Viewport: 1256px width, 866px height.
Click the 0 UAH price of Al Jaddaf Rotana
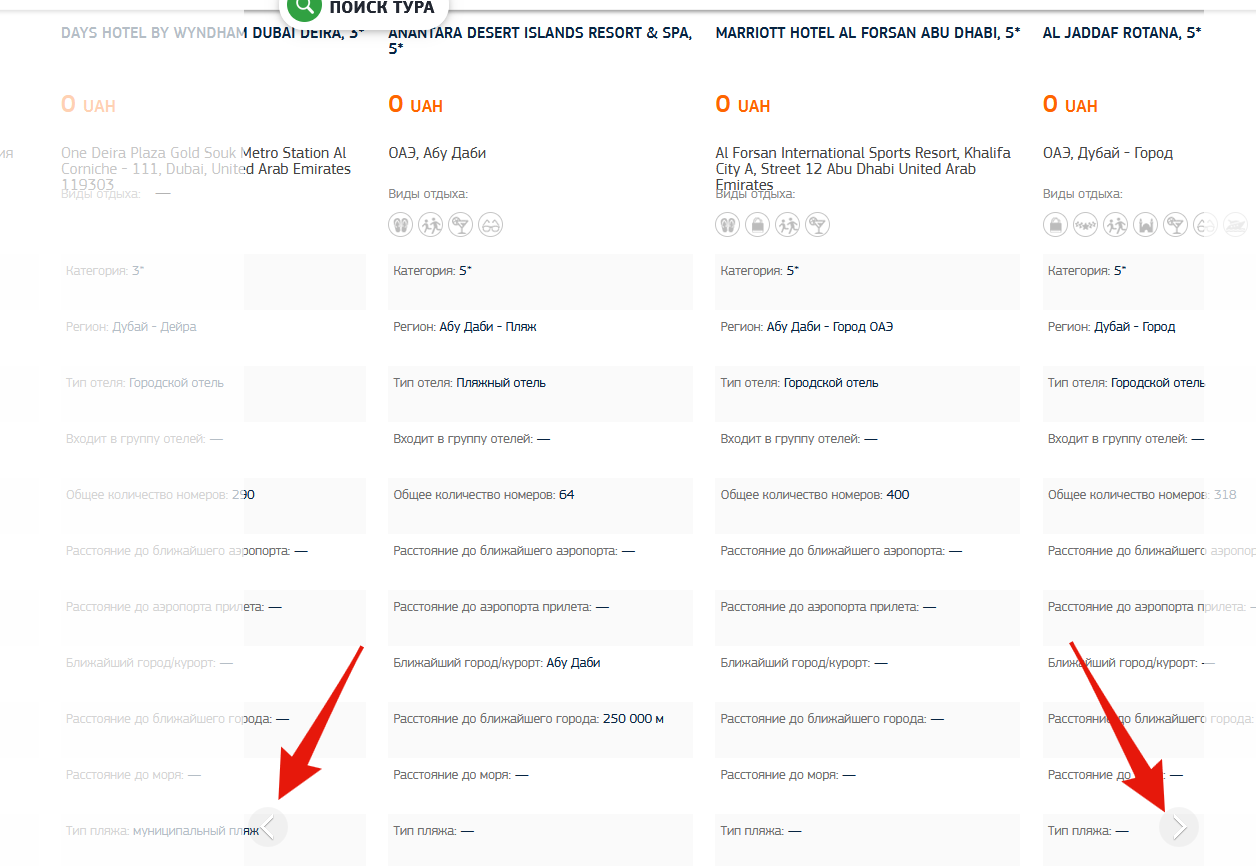point(1070,105)
